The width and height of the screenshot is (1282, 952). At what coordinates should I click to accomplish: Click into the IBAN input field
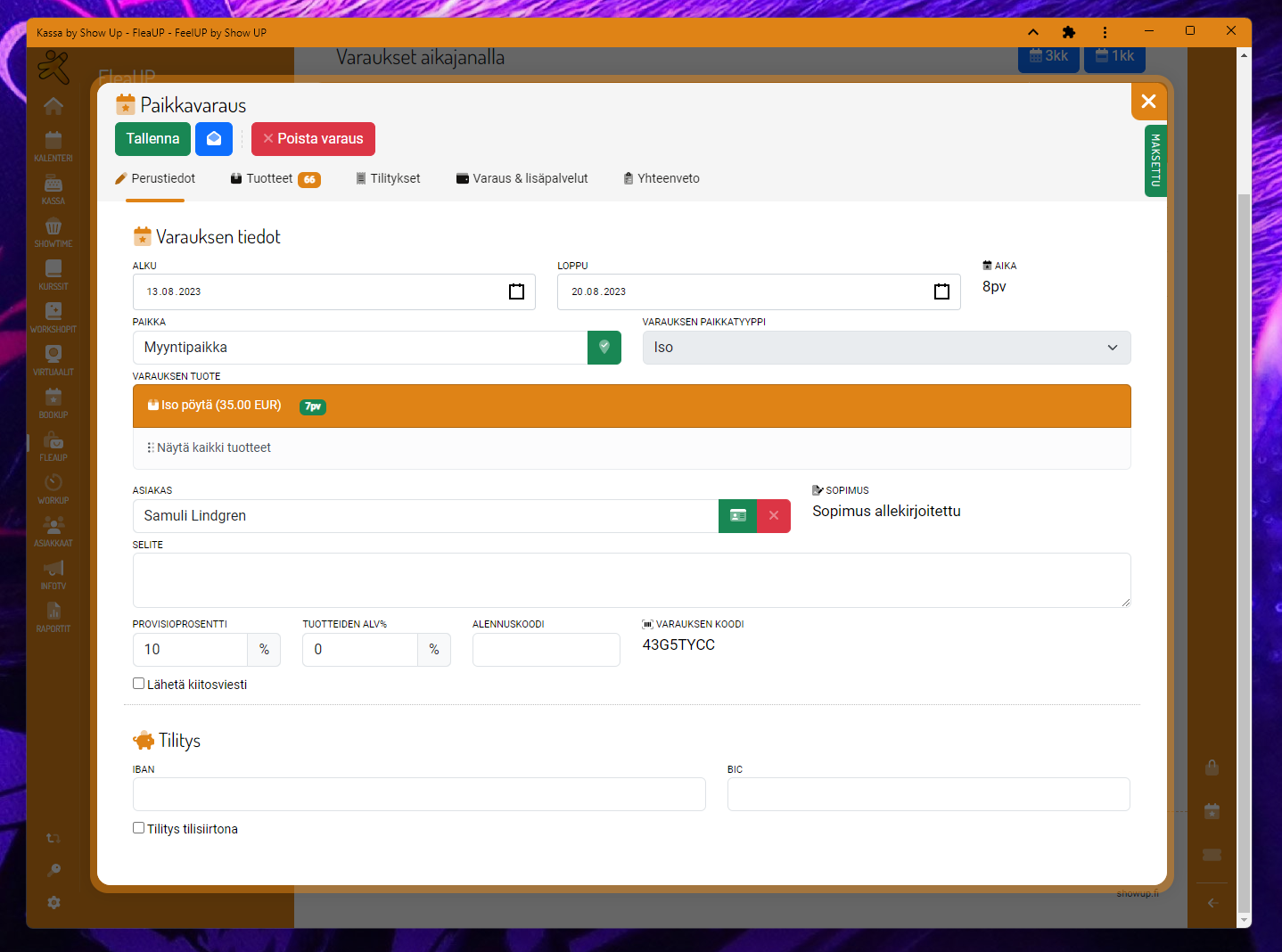pyautogui.click(x=419, y=794)
